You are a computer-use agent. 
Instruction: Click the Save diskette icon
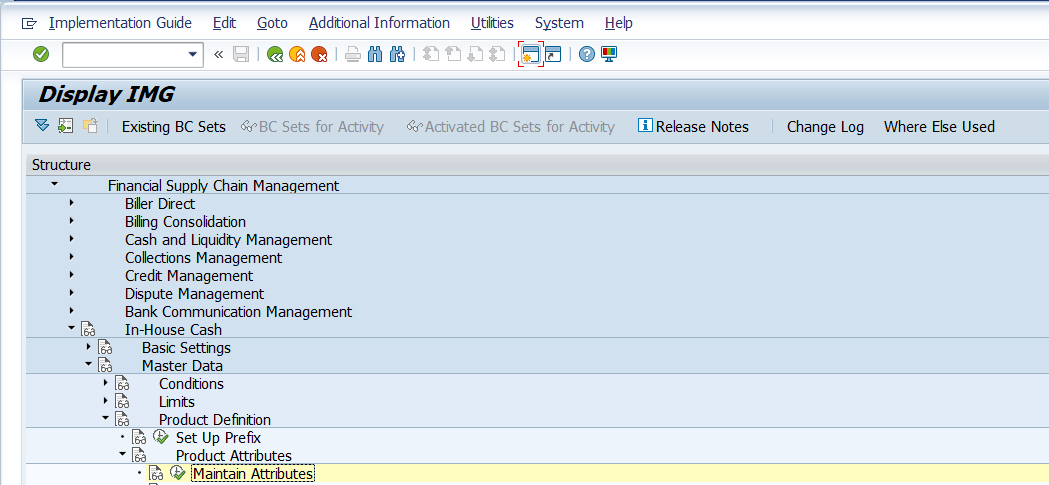[x=241, y=55]
